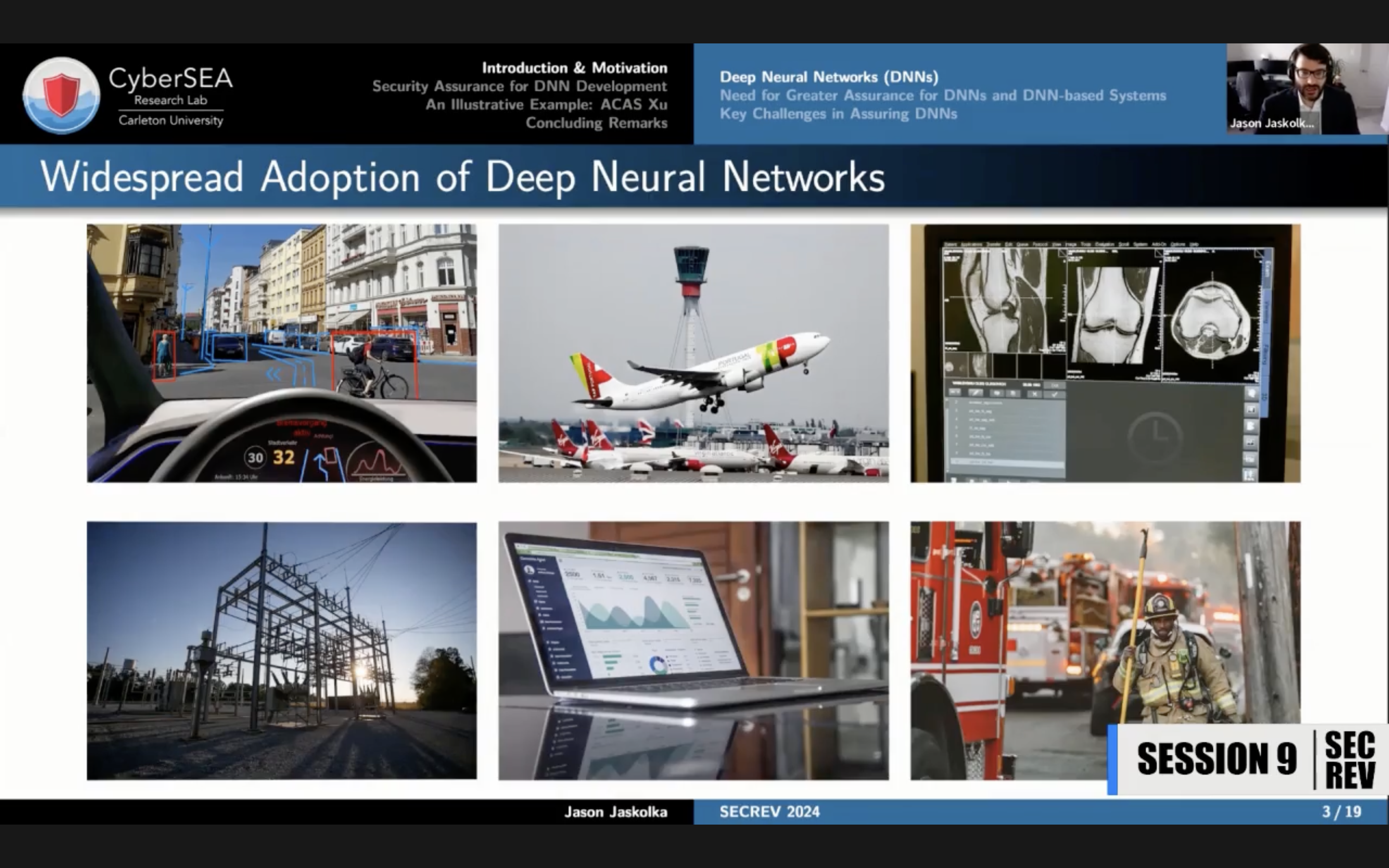Click the self-driving car street image

281,353
